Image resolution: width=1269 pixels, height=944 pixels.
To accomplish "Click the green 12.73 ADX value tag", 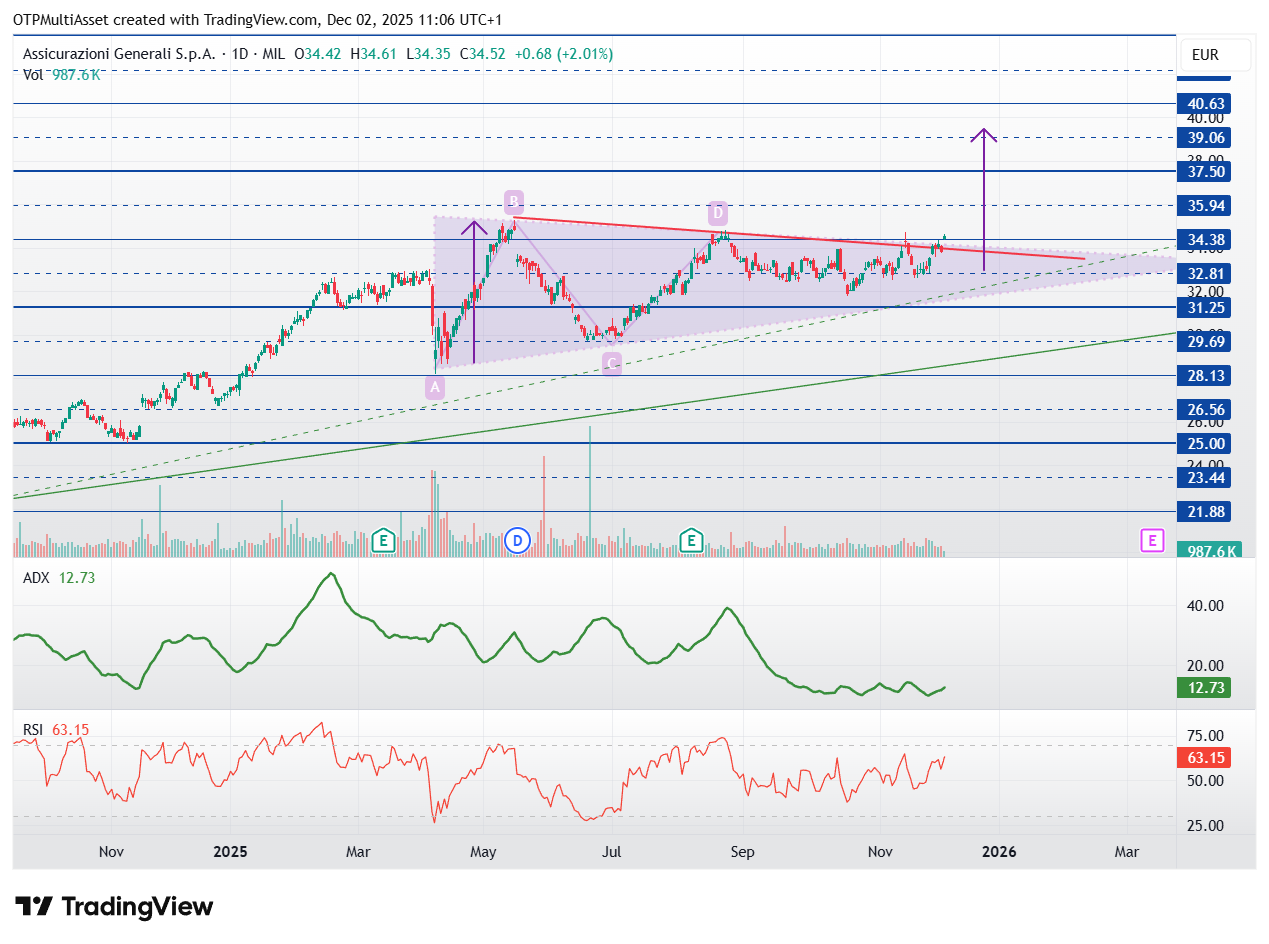I will (x=1203, y=687).
